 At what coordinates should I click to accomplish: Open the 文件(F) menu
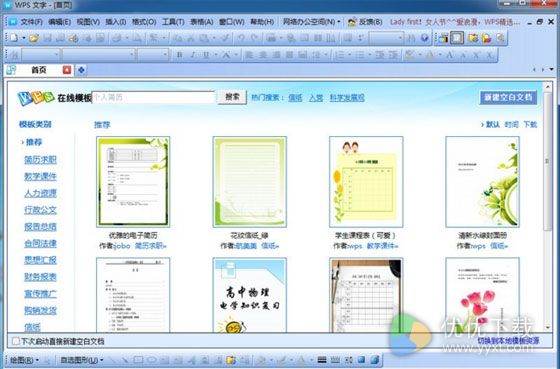click(x=31, y=22)
